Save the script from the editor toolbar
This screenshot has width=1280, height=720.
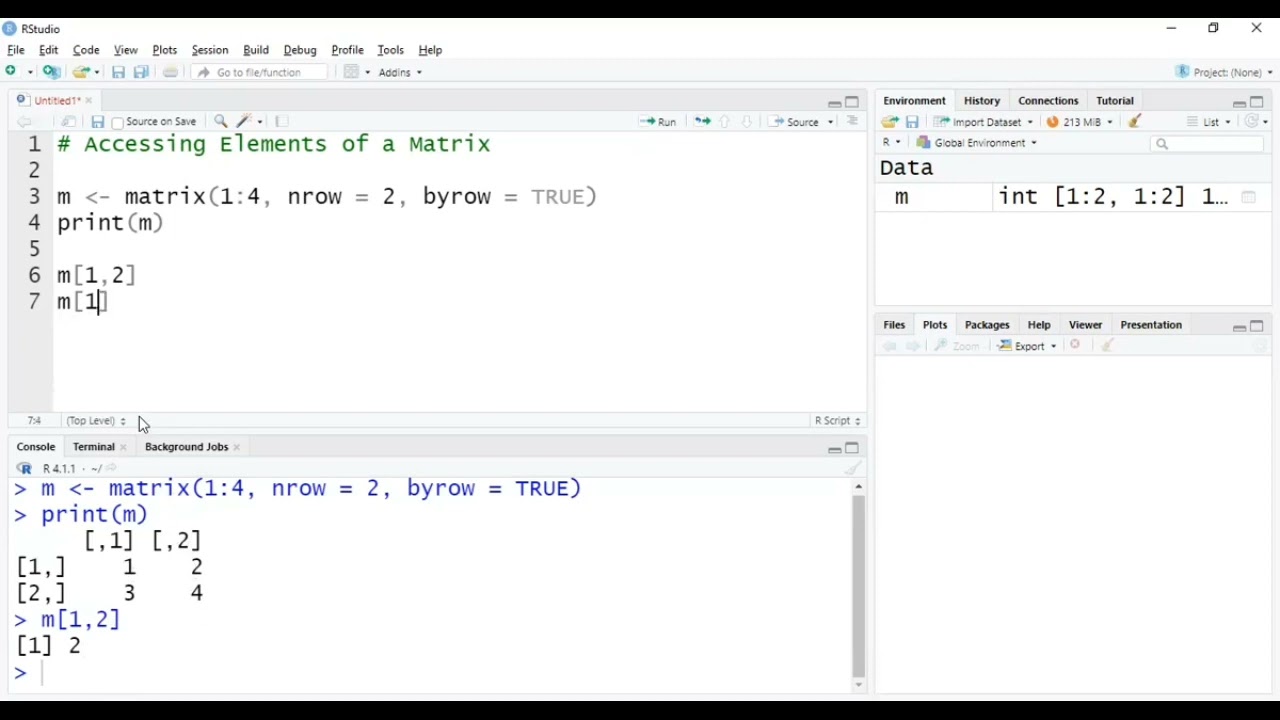(97, 122)
